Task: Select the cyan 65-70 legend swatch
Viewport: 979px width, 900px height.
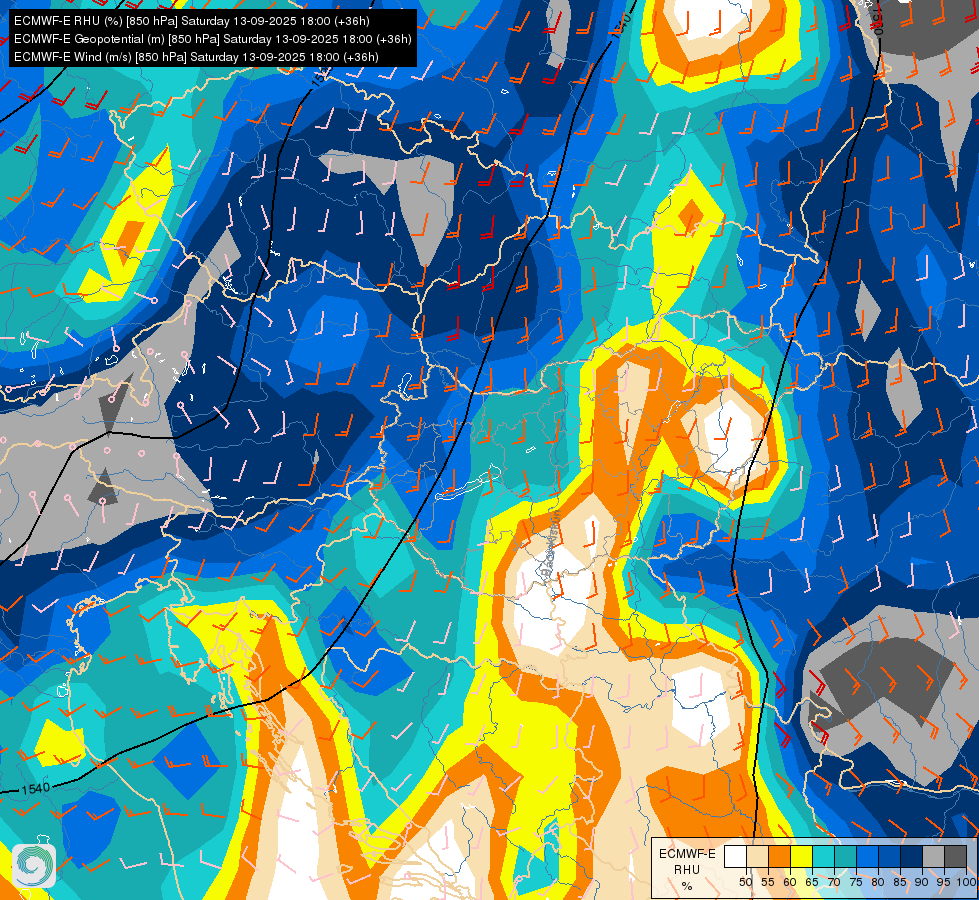Action: tap(824, 856)
